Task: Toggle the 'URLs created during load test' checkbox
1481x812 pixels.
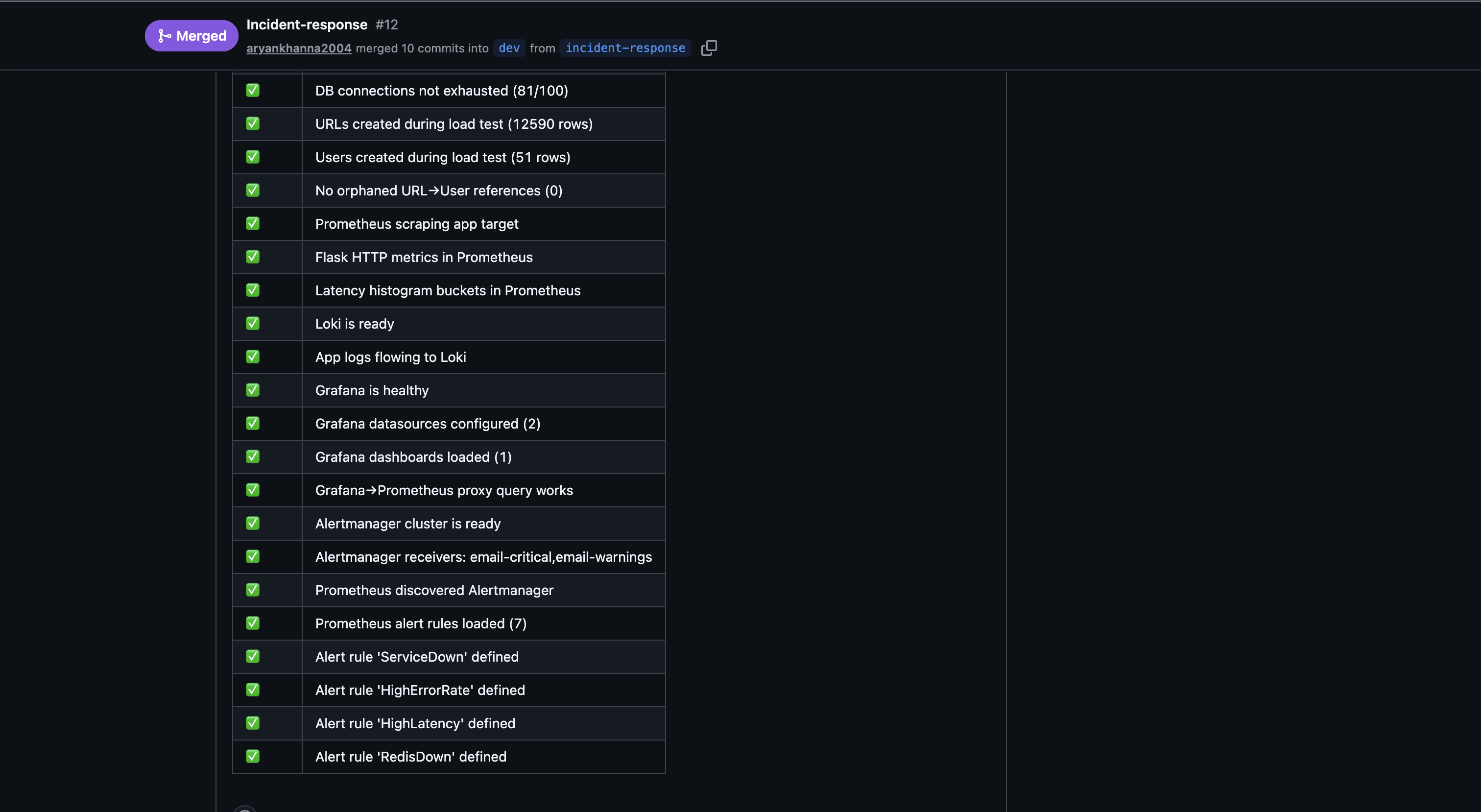Action: (x=252, y=123)
